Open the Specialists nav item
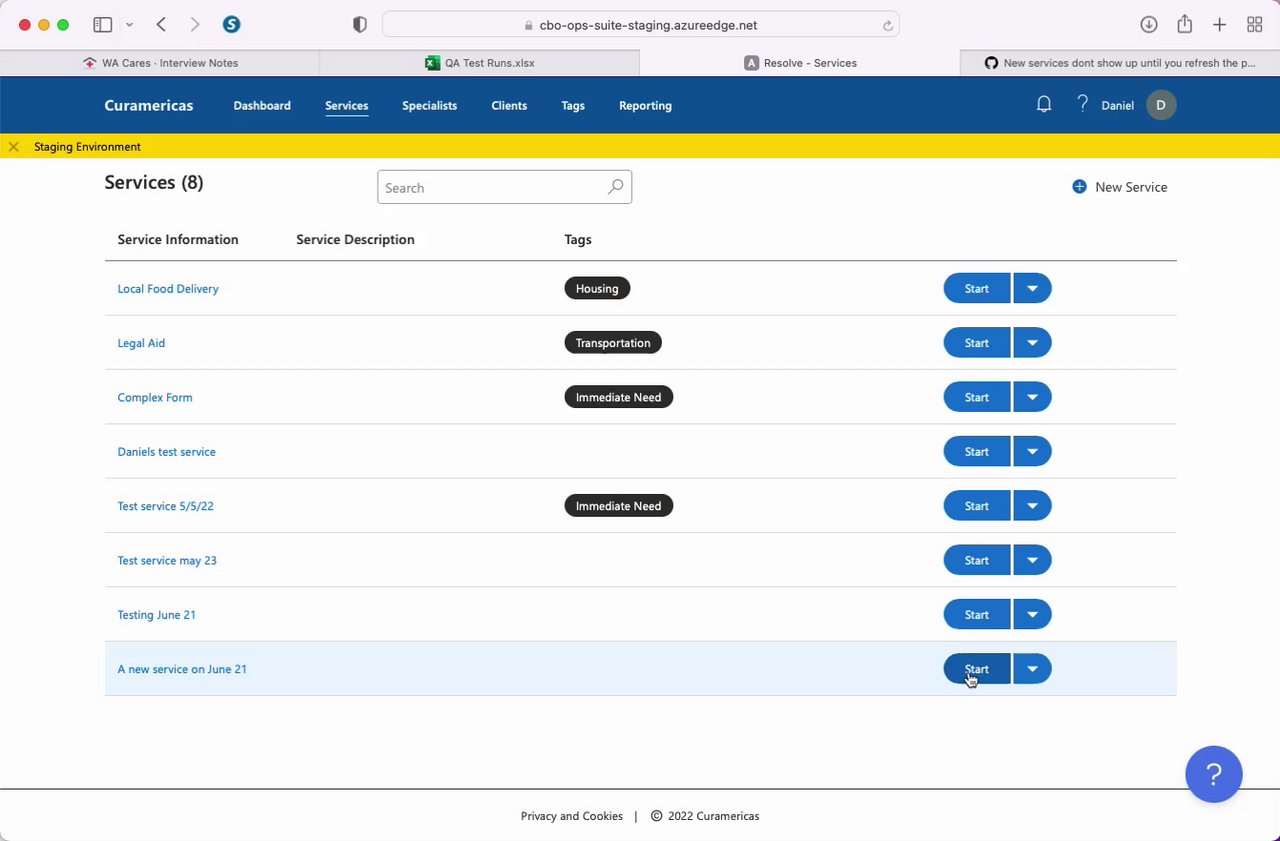This screenshot has height=841, width=1280. click(x=430, y=105)
